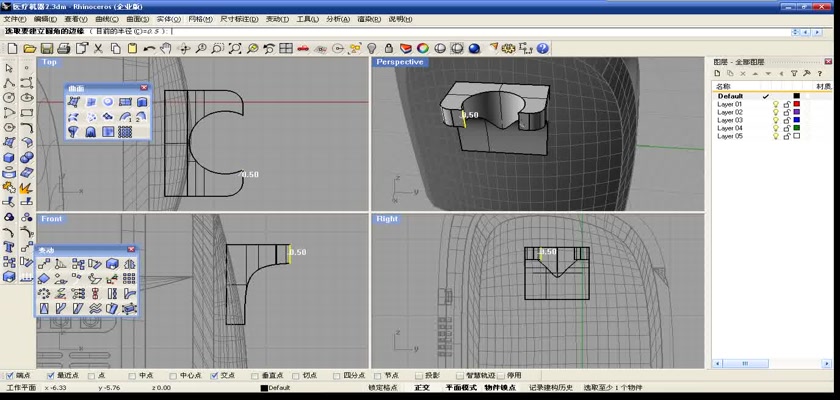The height and width of the screenshot is (400, 840).
Task: Open the 工具(L) menu
Action: (307, 19)
